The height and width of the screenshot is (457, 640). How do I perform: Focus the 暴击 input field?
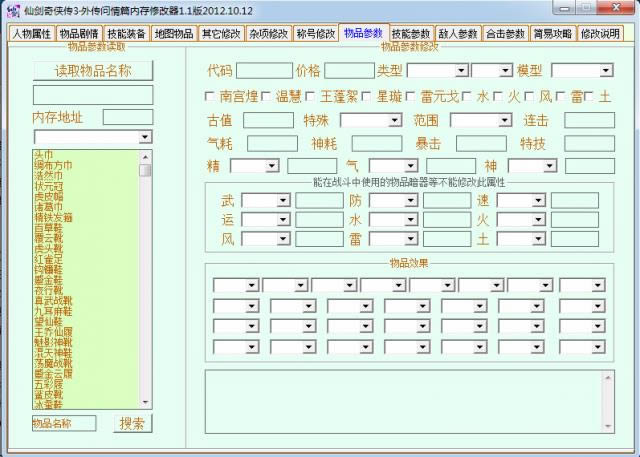[481, 144]
